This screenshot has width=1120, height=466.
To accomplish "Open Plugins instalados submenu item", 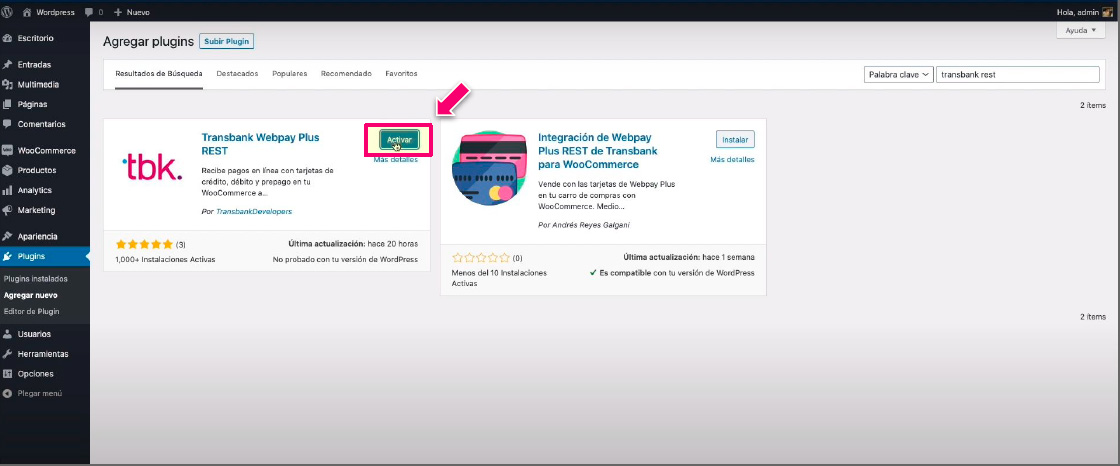I will coord(36,279).
